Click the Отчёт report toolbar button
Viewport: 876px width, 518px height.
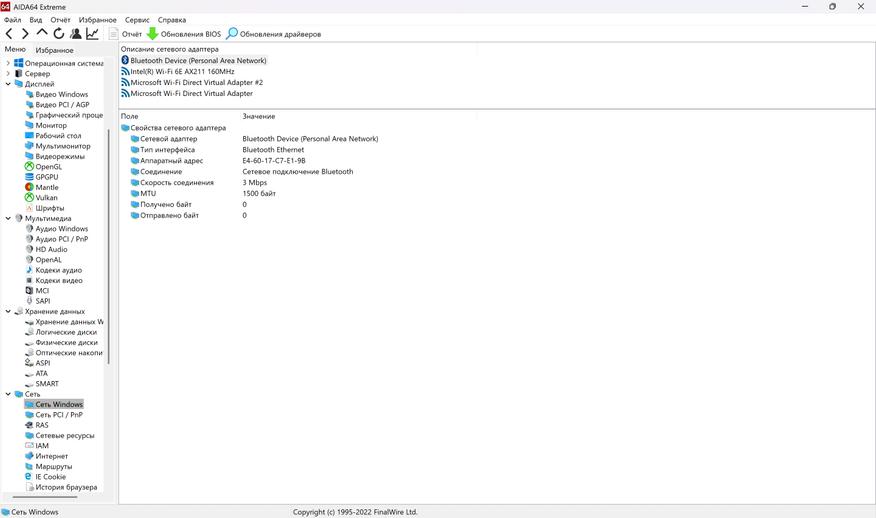126,34
